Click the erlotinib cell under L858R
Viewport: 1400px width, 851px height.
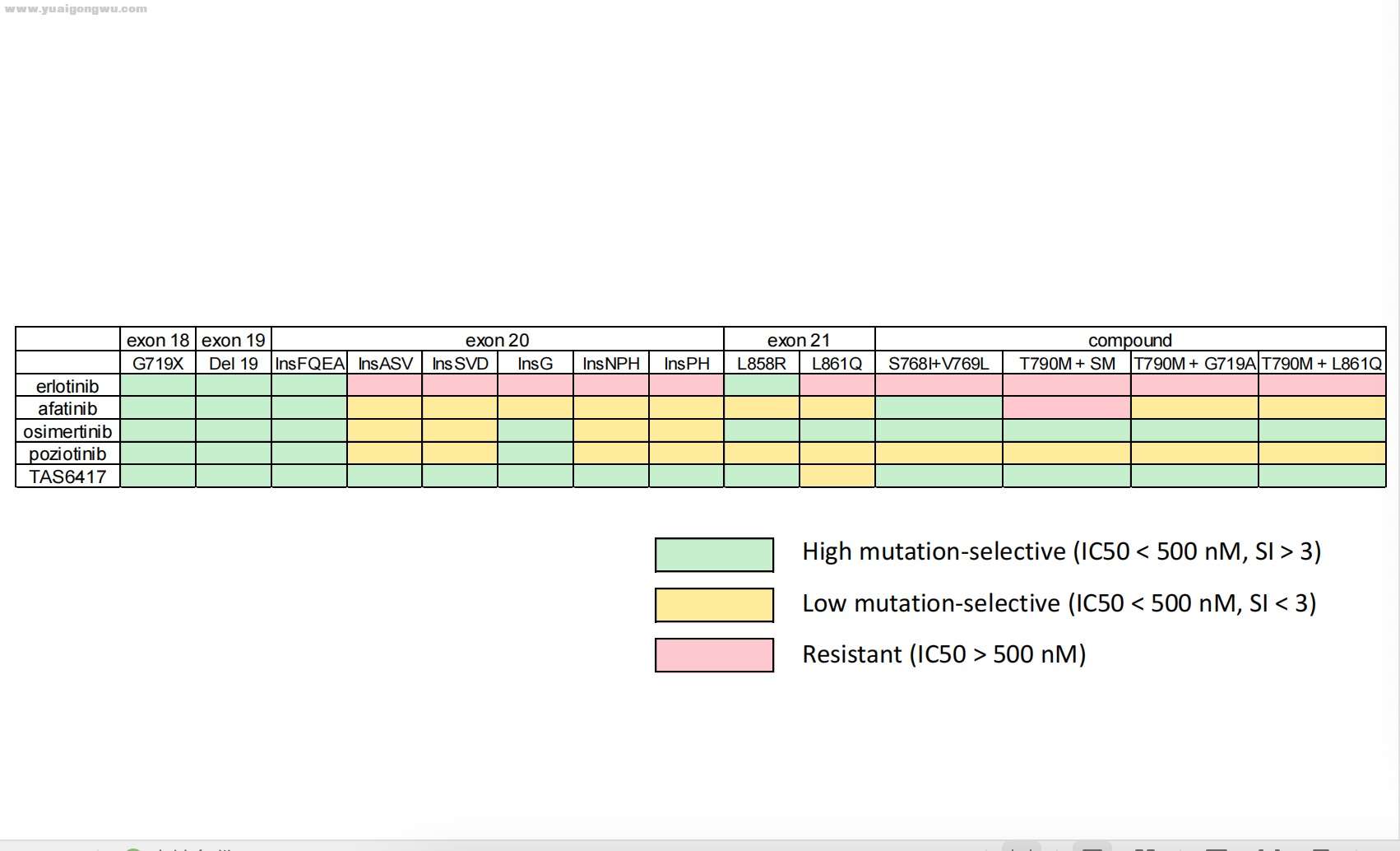762,386
